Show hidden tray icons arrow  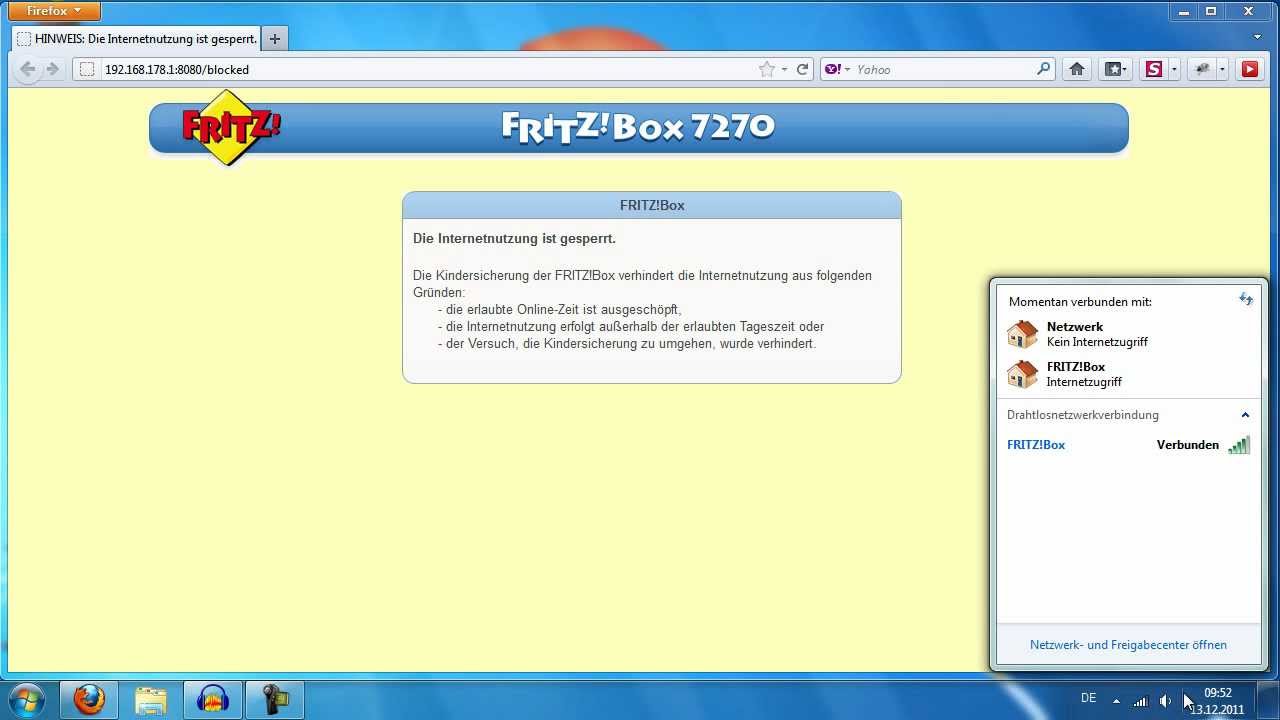(1116, 700)
